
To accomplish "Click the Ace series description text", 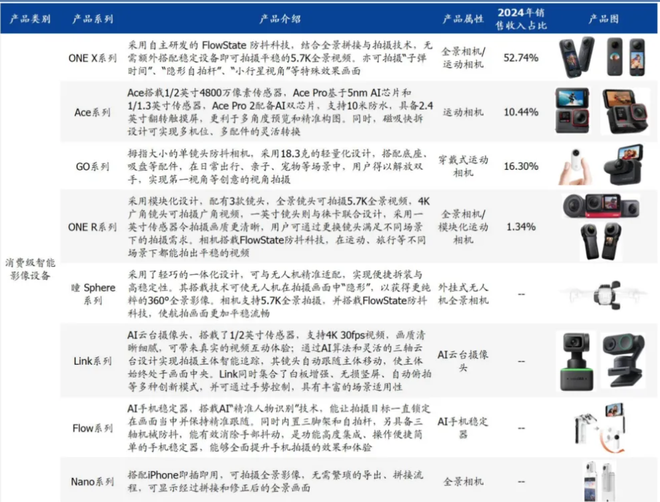I will (x=280, y=112).
